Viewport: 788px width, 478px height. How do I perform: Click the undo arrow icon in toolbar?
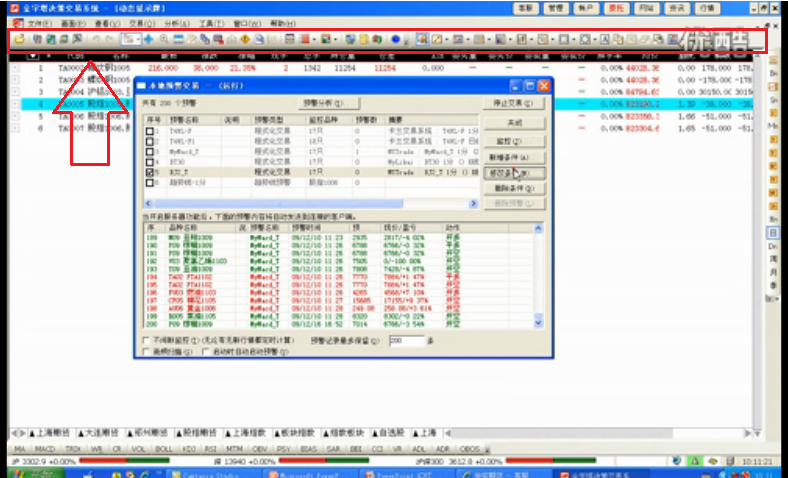coord(96,39)
